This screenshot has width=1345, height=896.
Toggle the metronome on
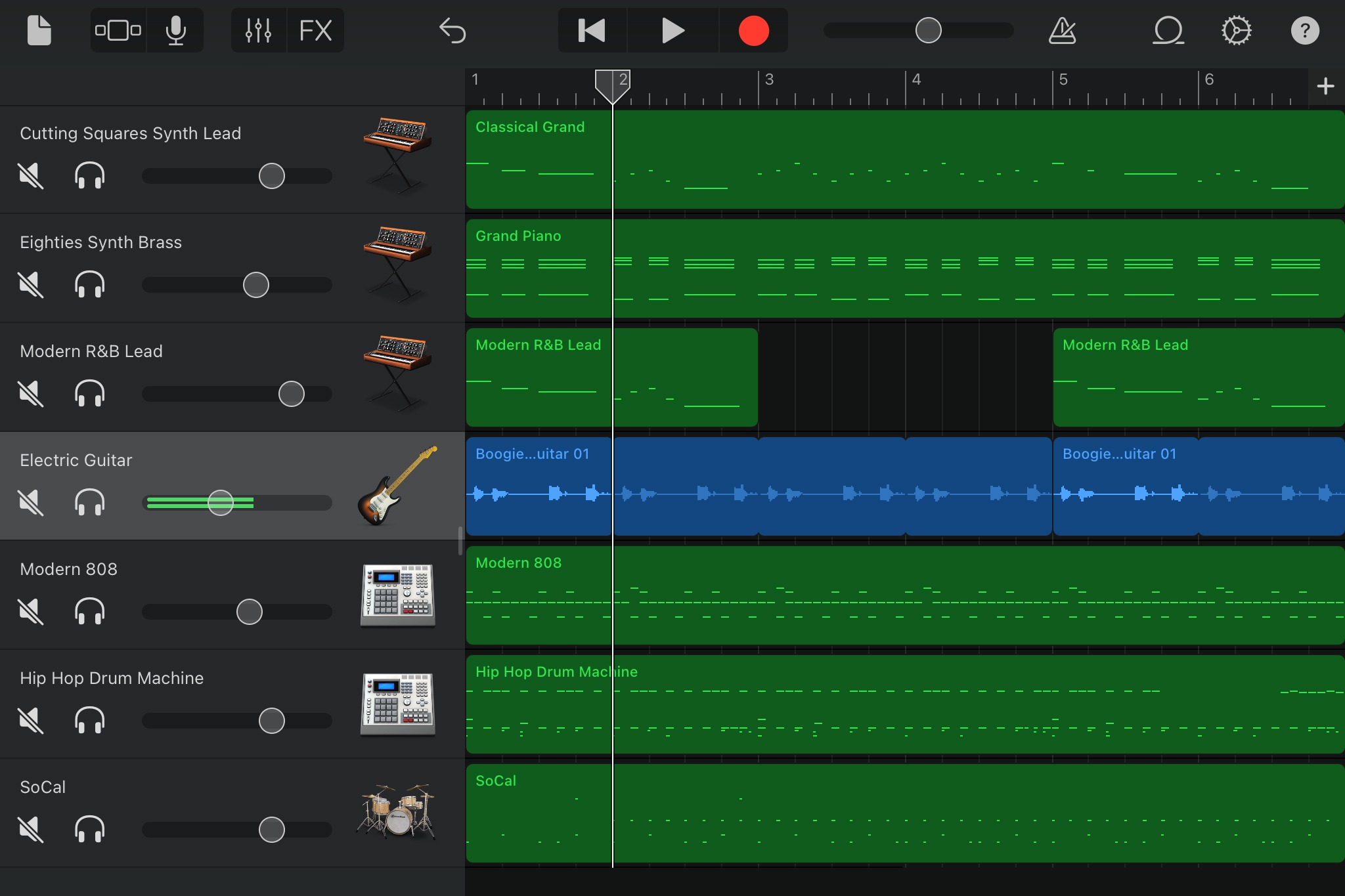(x=1062, y=31)
